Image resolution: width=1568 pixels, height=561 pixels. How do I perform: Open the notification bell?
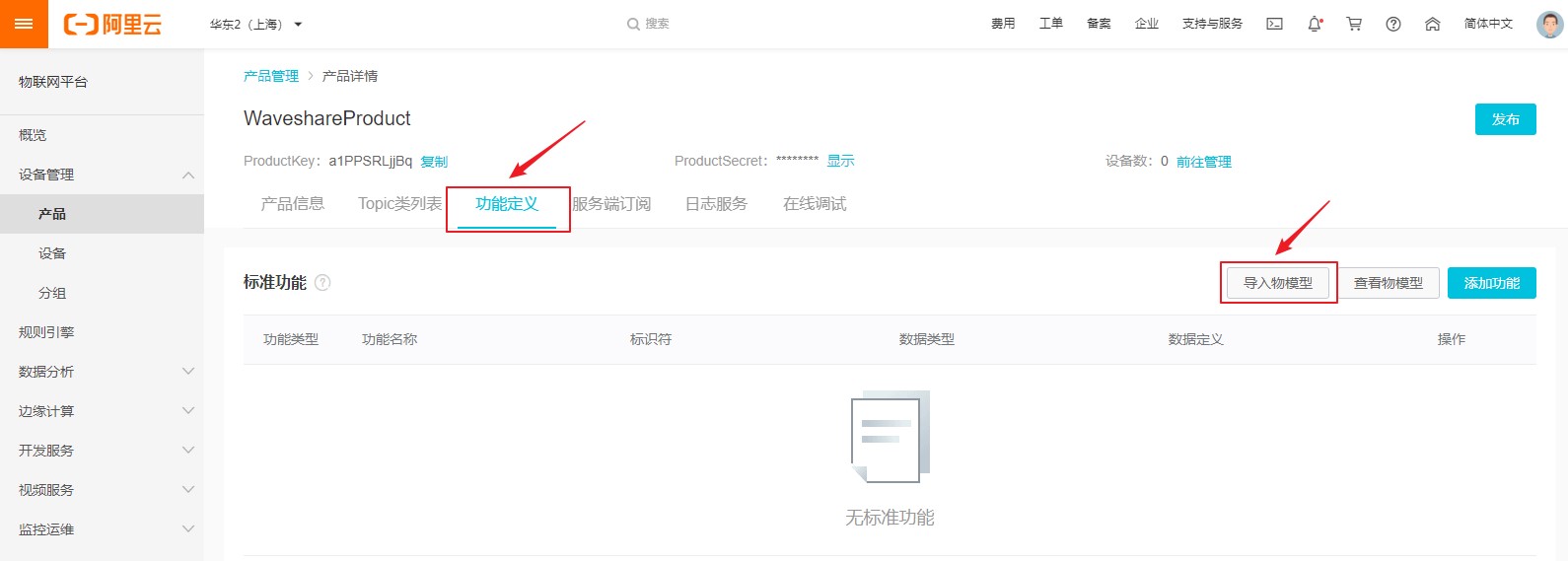click(1315, 24)
